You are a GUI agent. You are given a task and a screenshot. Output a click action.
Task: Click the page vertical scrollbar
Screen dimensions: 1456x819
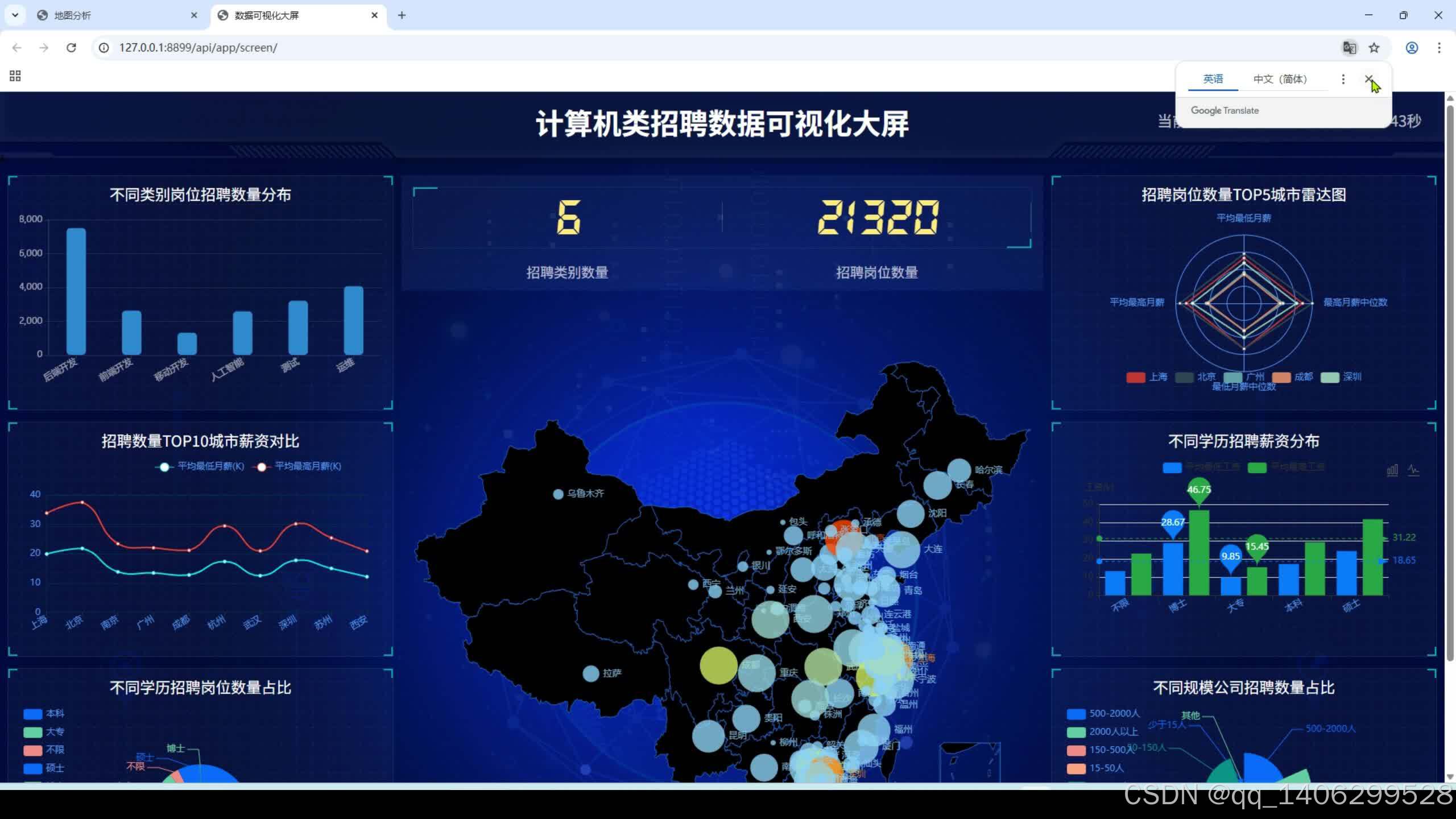pos(1450,382)
